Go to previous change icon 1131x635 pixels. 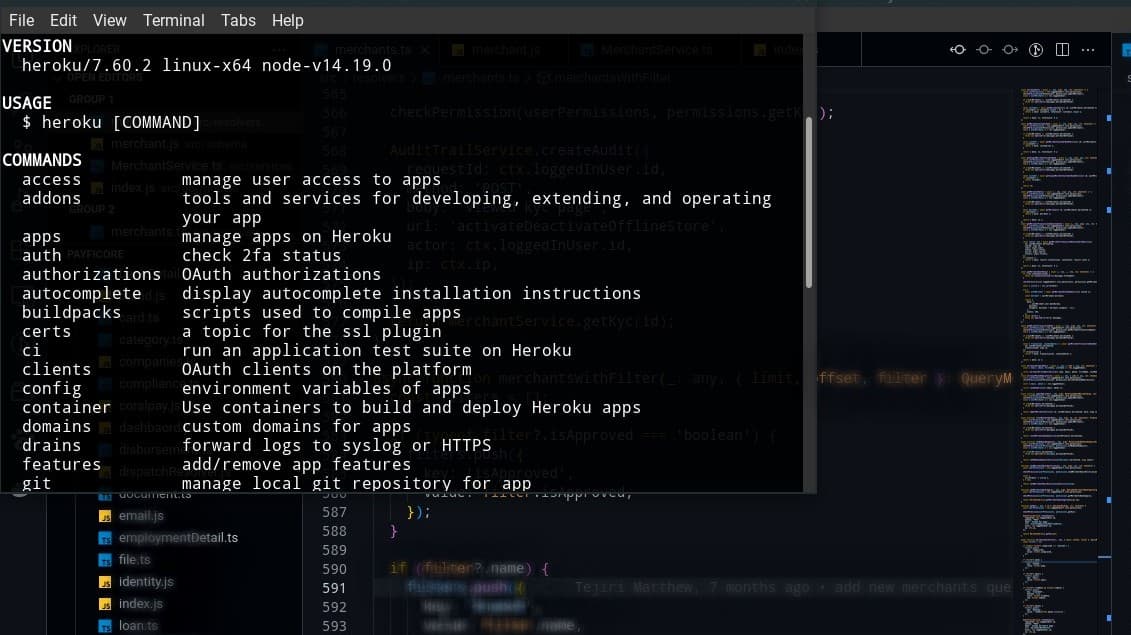958,50
